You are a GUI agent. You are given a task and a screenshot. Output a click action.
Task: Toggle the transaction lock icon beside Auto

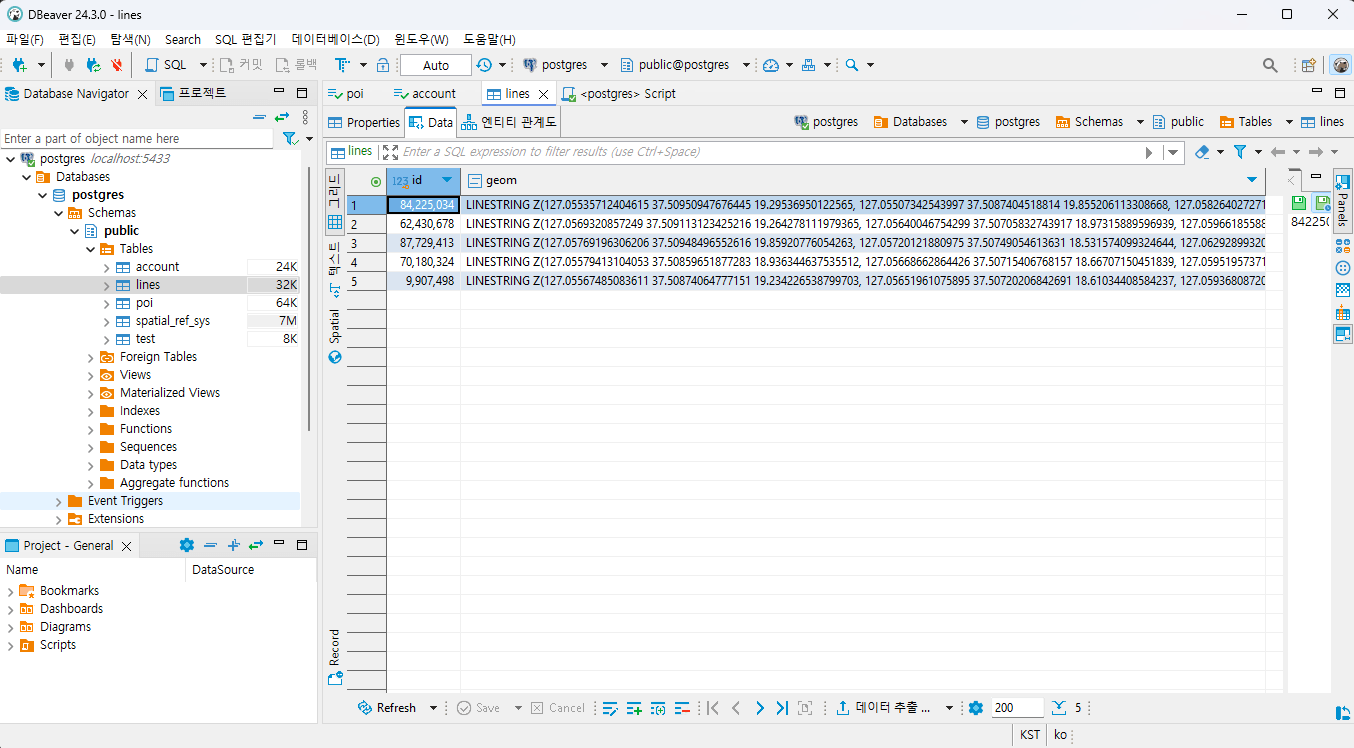(x=383, y=65)
